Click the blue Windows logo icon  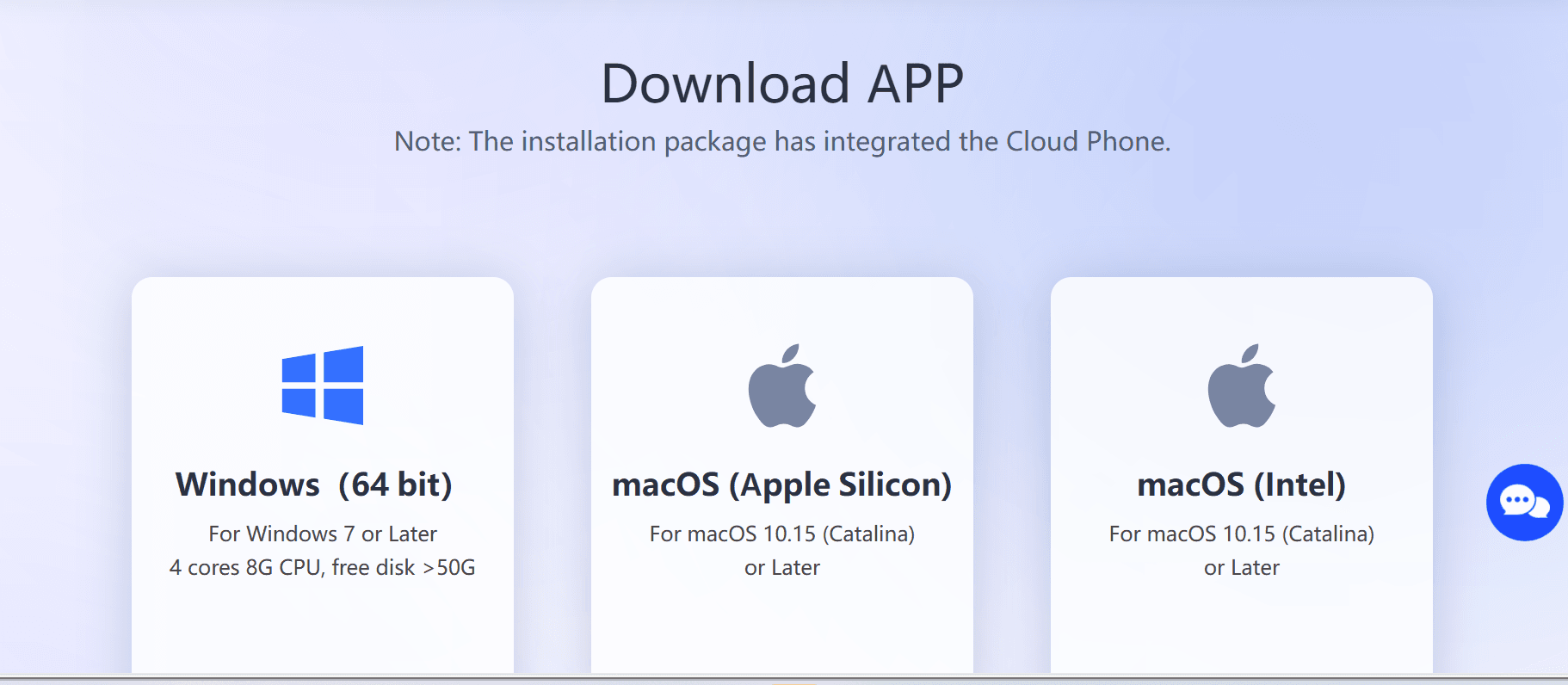323,386
